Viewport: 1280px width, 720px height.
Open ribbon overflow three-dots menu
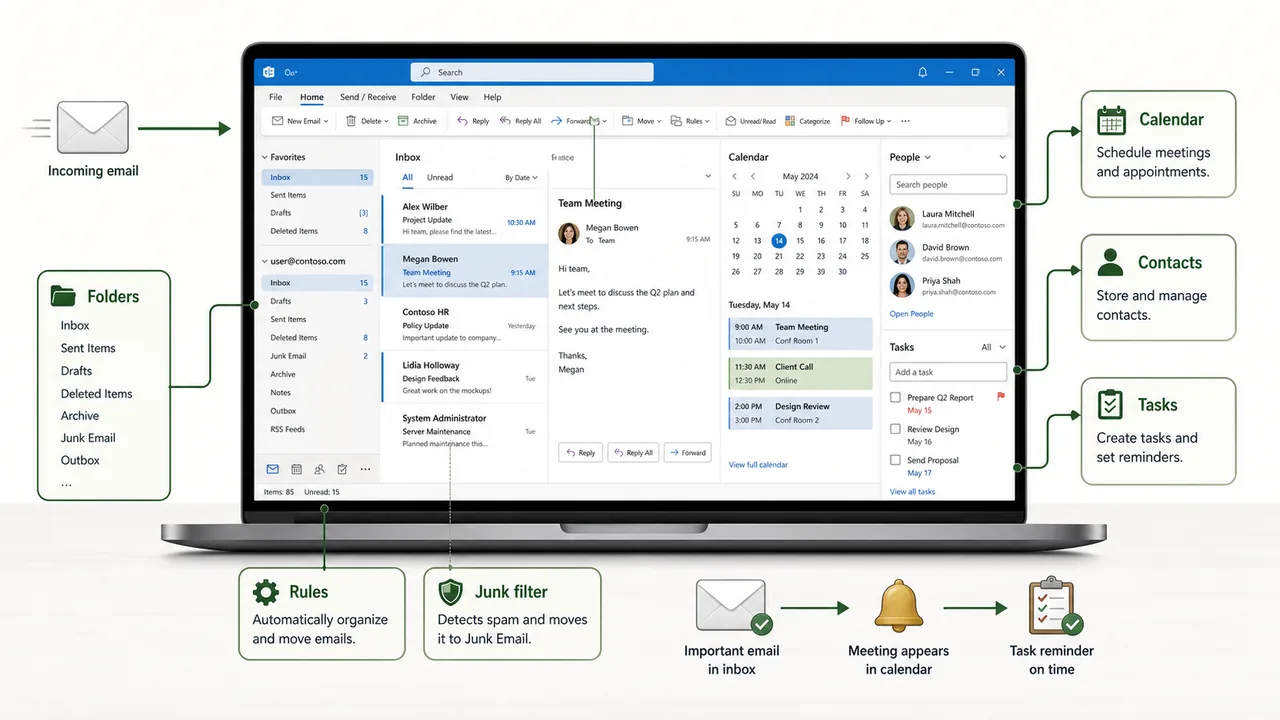pos(905,121)
